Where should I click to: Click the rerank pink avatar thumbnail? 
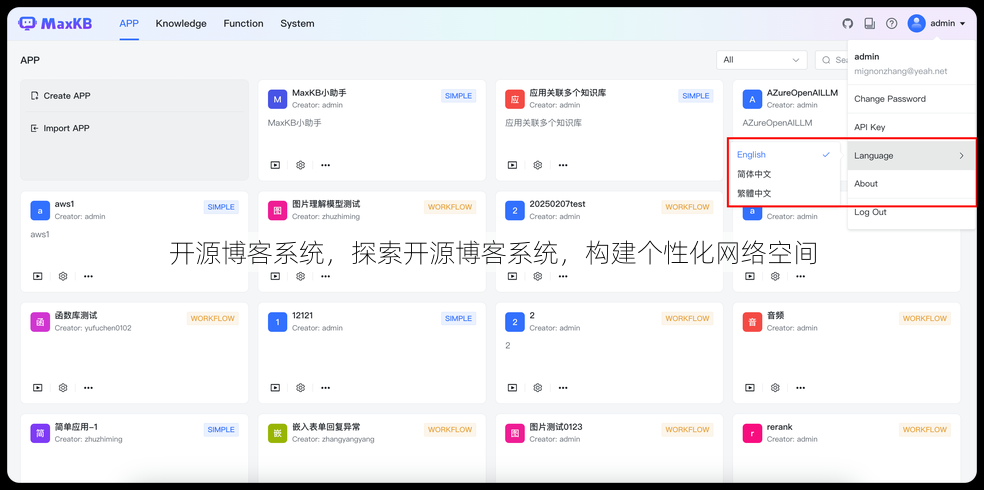point(752,434)
